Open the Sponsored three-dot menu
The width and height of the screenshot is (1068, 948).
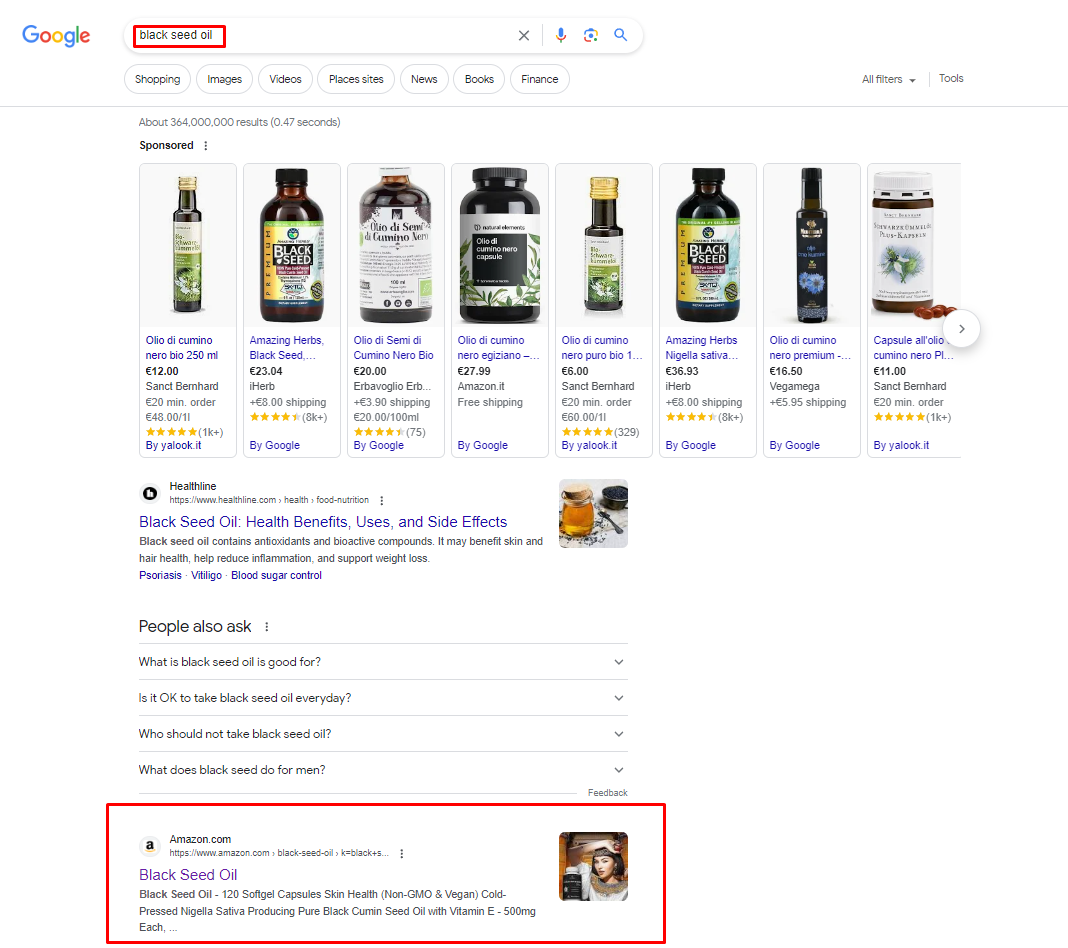206,146
